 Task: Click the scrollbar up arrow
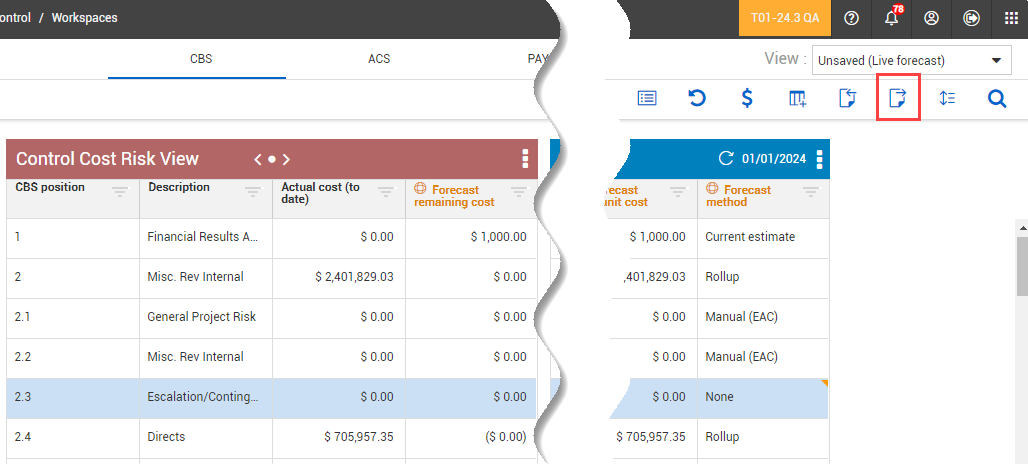click(x=1022, y=227)
